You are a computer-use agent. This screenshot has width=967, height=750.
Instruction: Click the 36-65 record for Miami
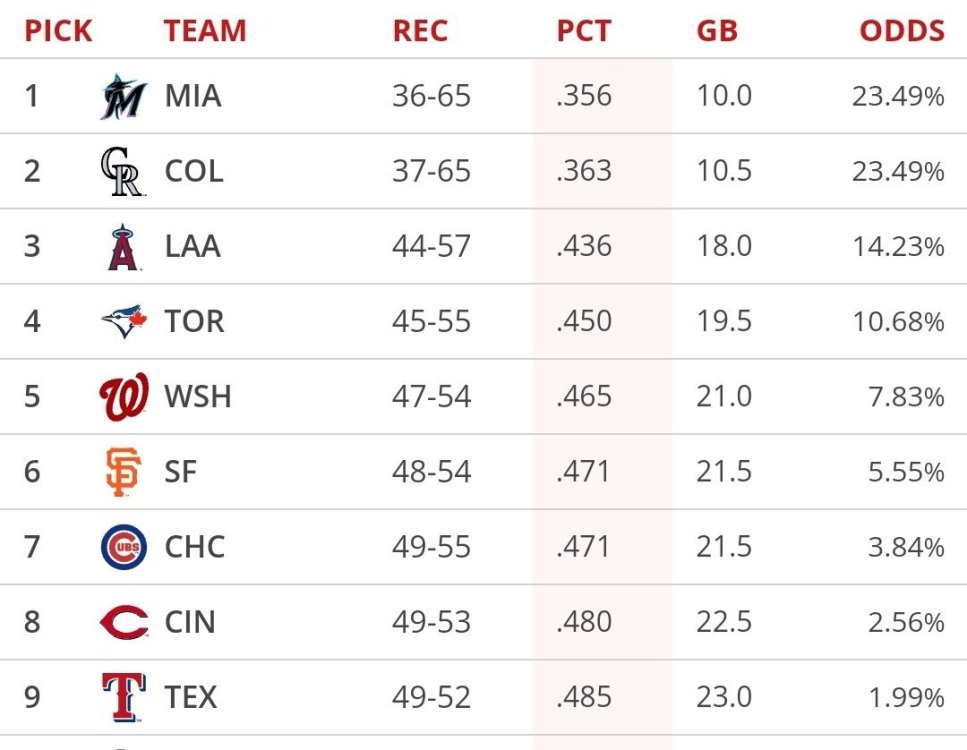(x=431, y=97)
